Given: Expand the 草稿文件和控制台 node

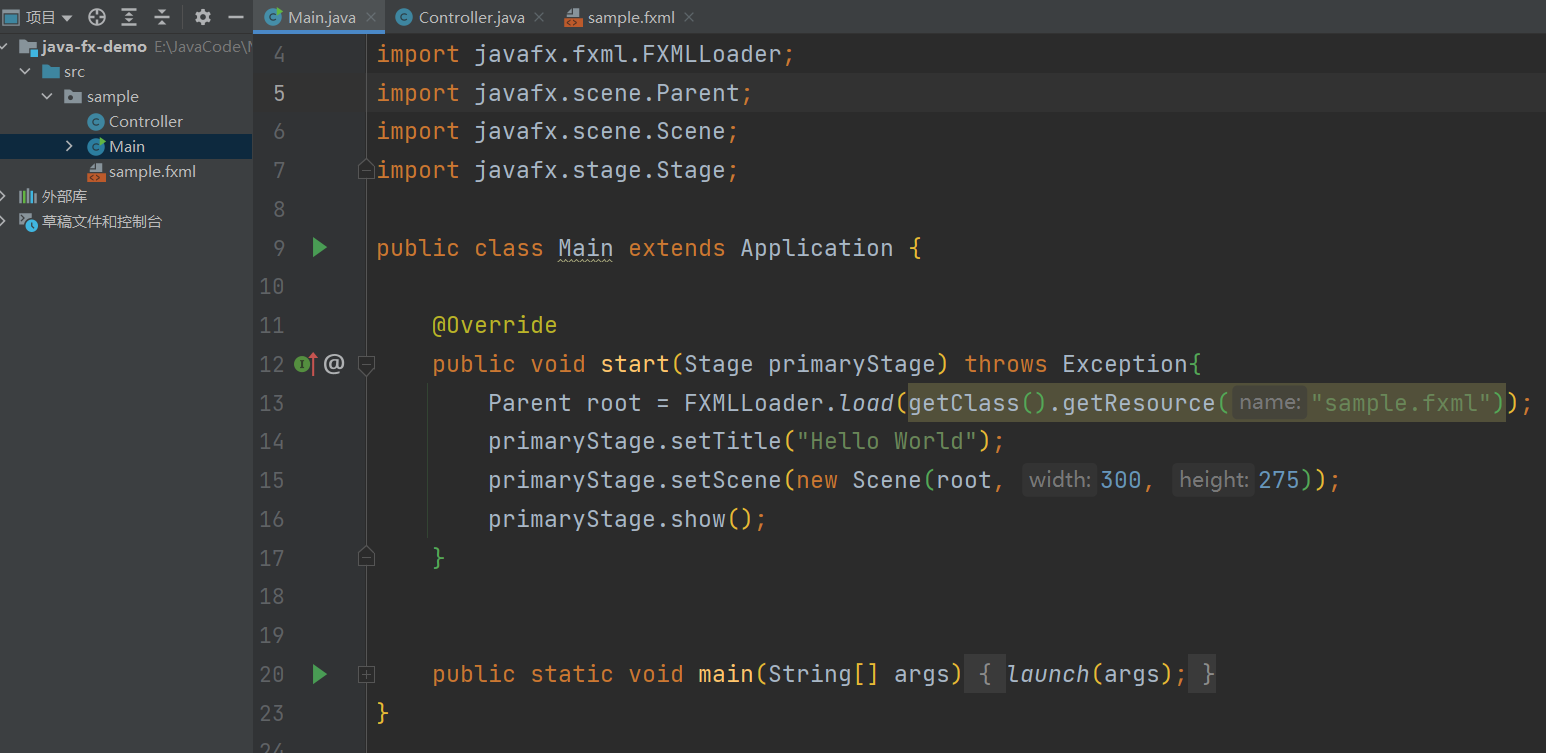Looking at the screenshot, I should [x=5, y=221].
